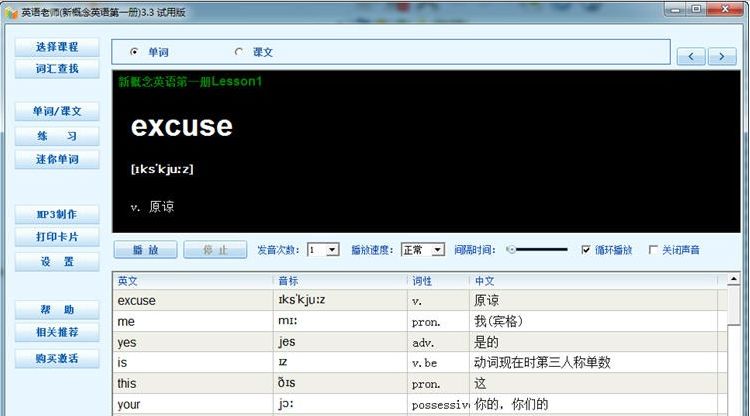Click the previous word arrow button
This screenshot has height=416, width=750.
(x=691, y=57)
